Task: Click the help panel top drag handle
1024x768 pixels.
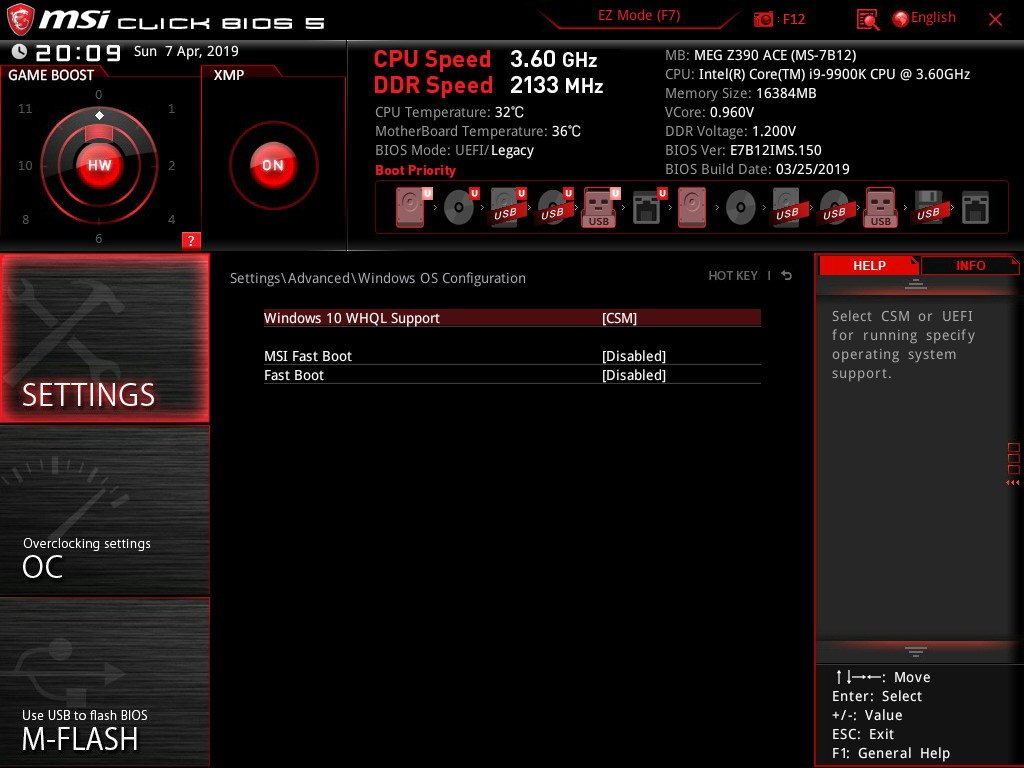Action: [916, 284]
